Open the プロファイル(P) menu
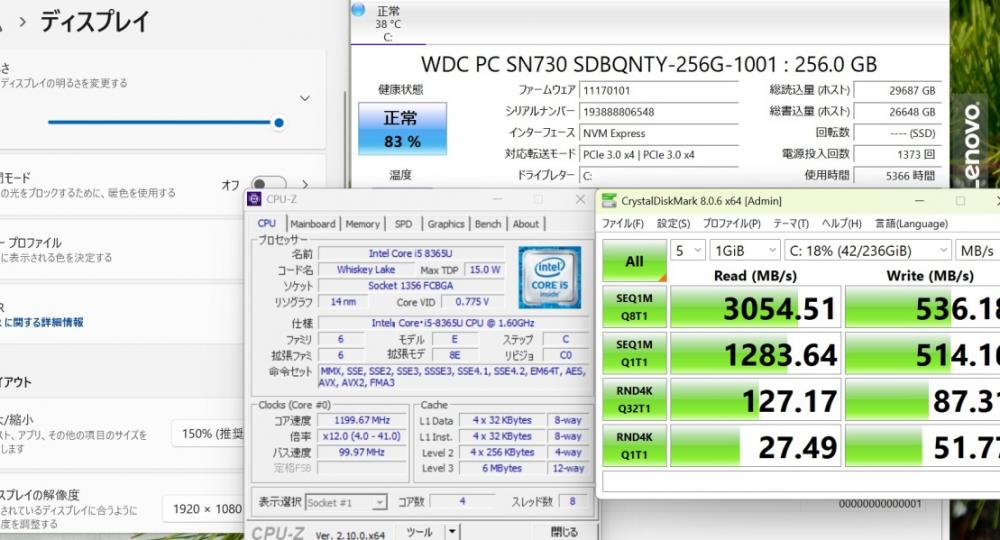 click(732, 224)
